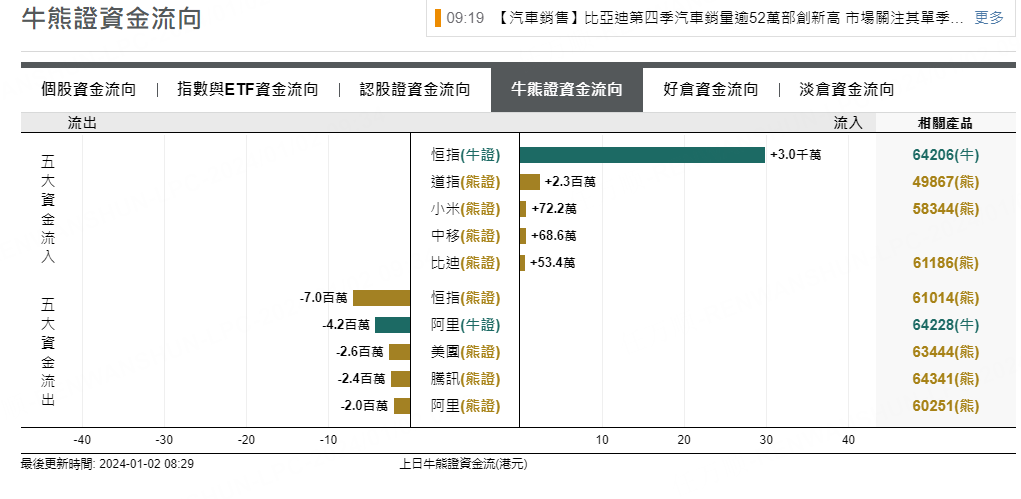Click the -2.4百萬 value label

pos(361,379)
